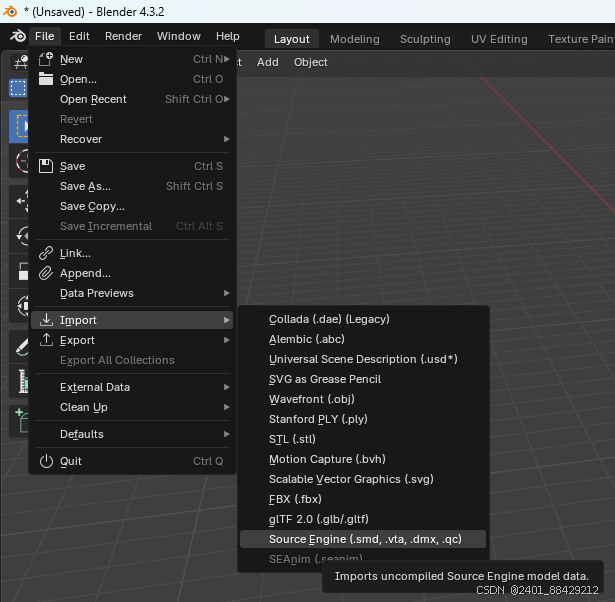Import Source Engine (.smd, .vta, .dmx, .qc)
Screen dimensions: 615x602
click(363, 539)
